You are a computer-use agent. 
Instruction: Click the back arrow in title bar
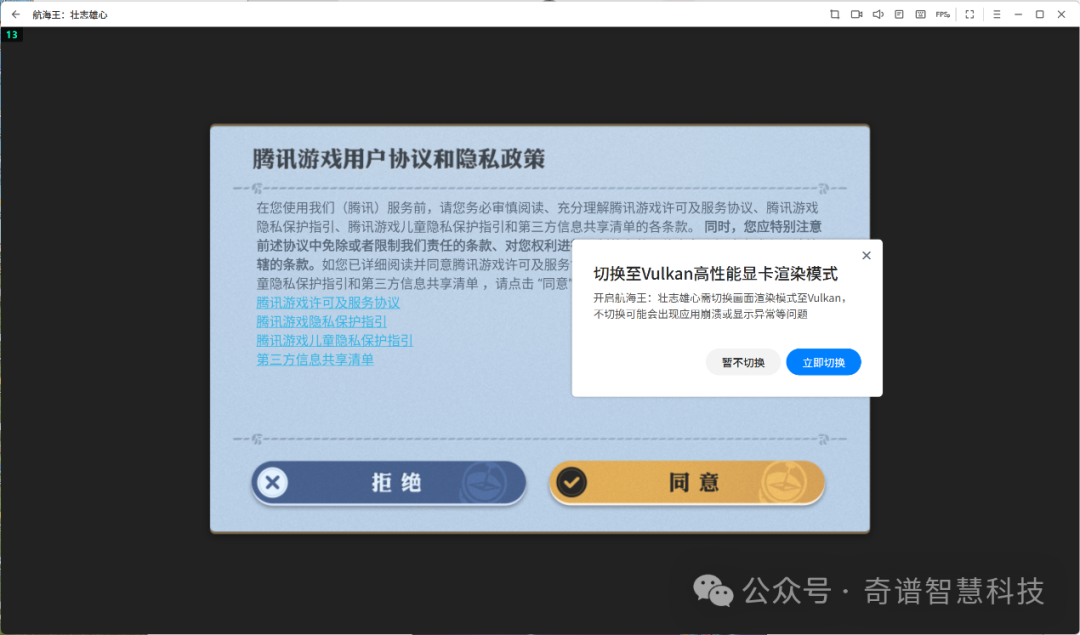point(15,14)
